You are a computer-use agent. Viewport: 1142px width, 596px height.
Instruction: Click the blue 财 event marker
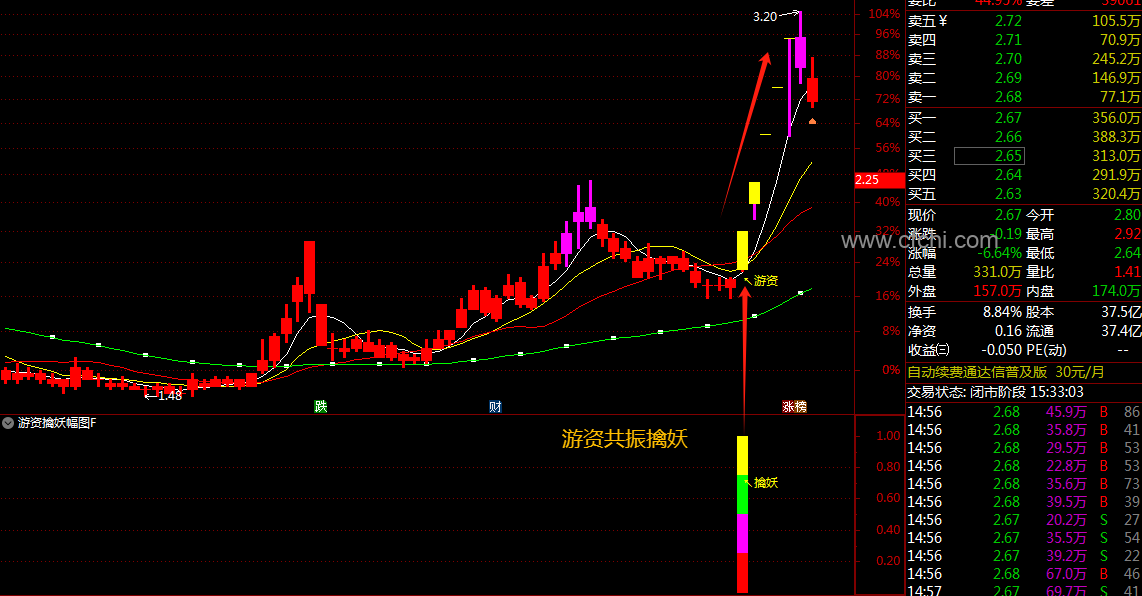pos(495,407)
